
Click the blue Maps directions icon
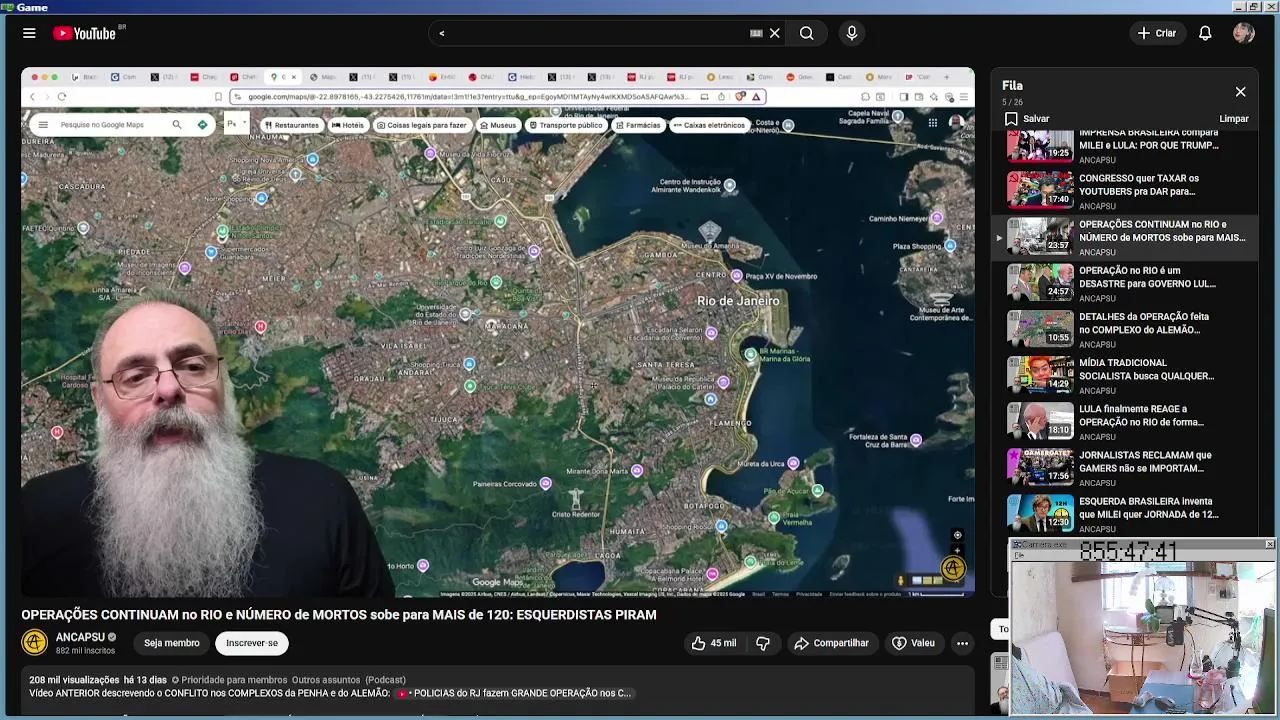click(202, 125)
